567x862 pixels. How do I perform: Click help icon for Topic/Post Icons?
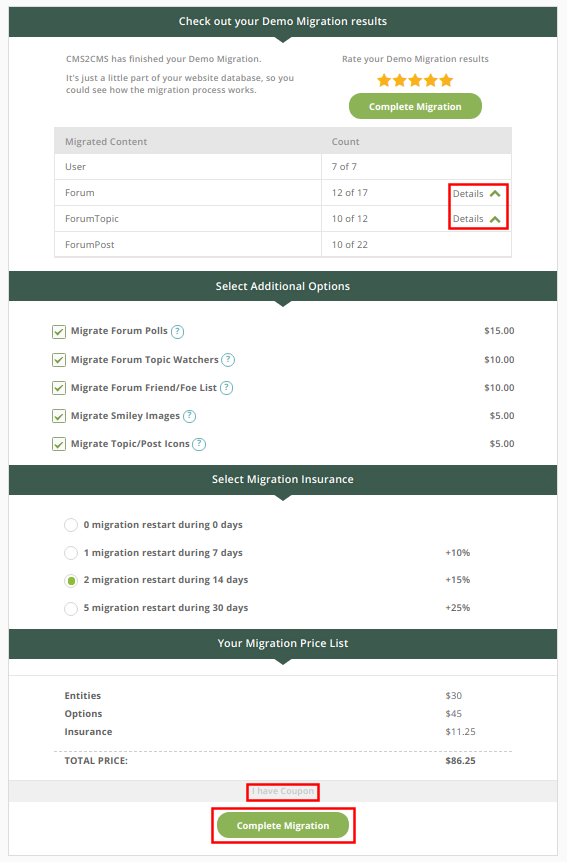pyautogui.click(x=199, y=444)
